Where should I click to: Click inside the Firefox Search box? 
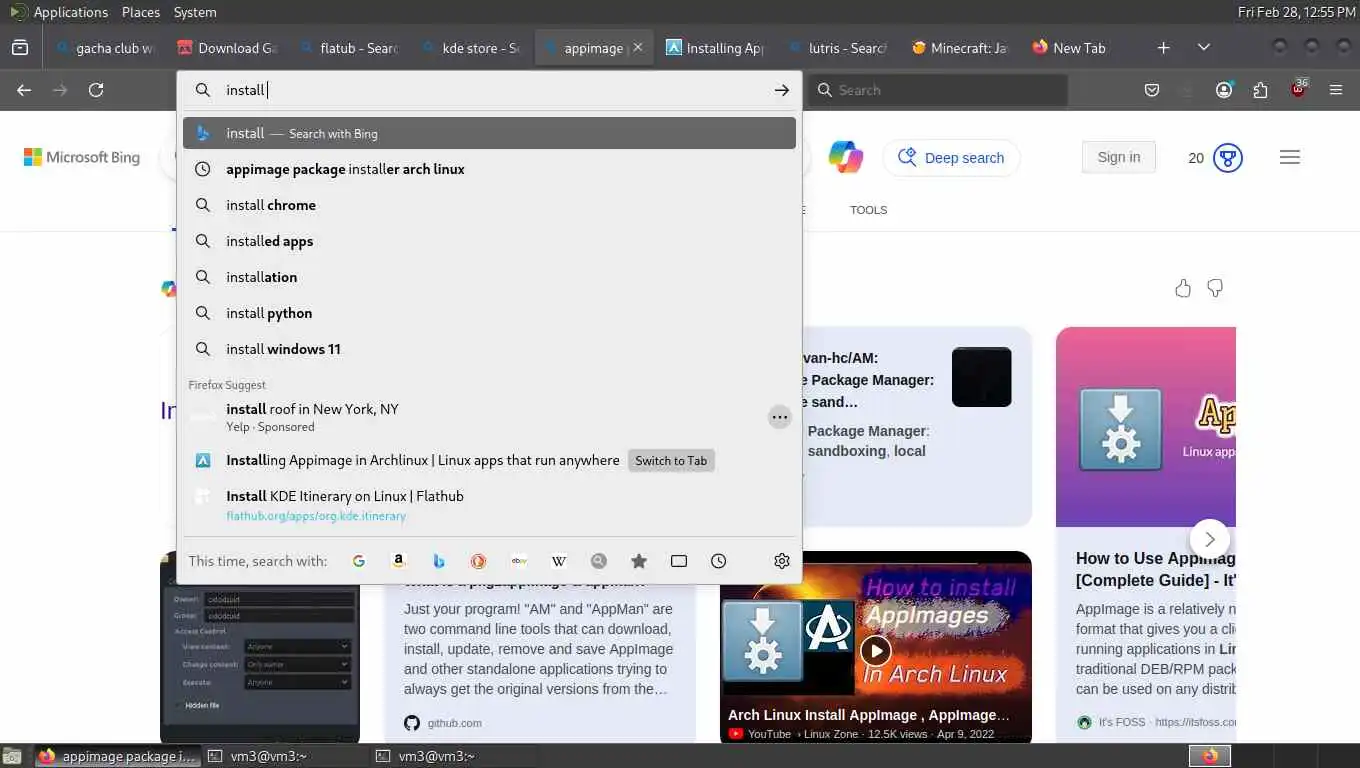938,90
